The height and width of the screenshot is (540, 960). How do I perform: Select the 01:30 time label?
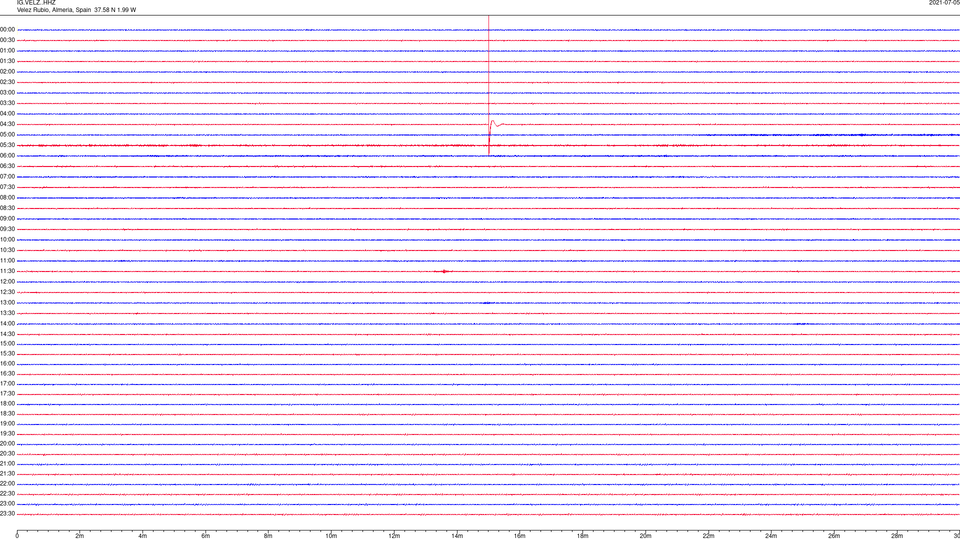(7, 61)
